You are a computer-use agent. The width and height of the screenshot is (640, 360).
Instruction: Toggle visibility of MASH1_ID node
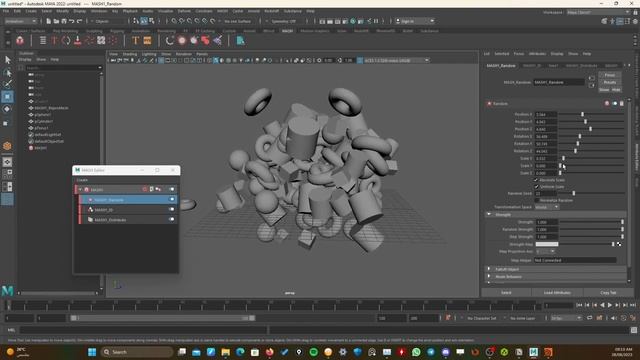pos(172,209)
